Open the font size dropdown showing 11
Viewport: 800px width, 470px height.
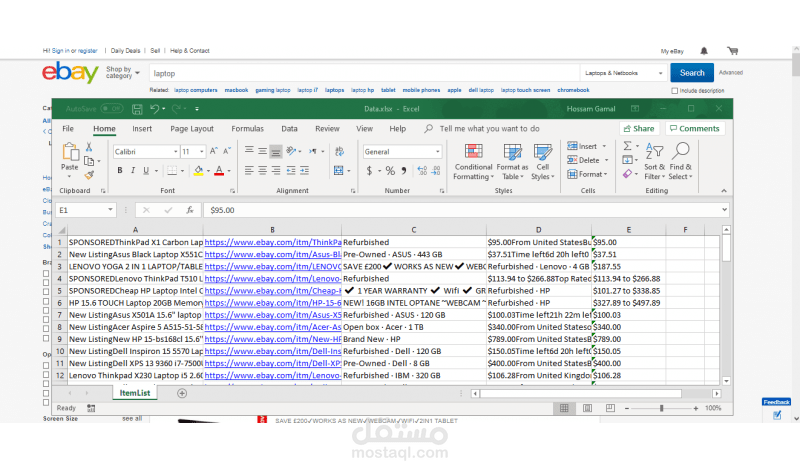(202, 152)
